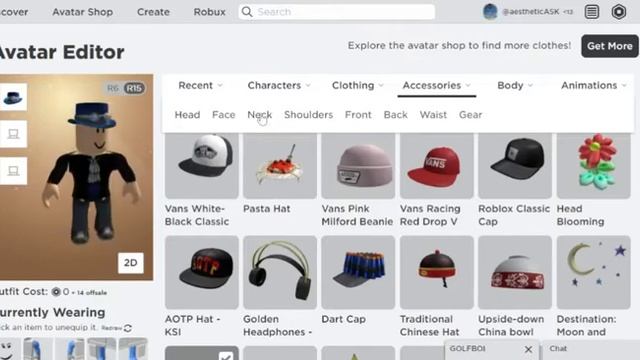This screenshot has height=360, width=640.
Task: Click the Pasta Hat name text
Action: coord(267,209)
